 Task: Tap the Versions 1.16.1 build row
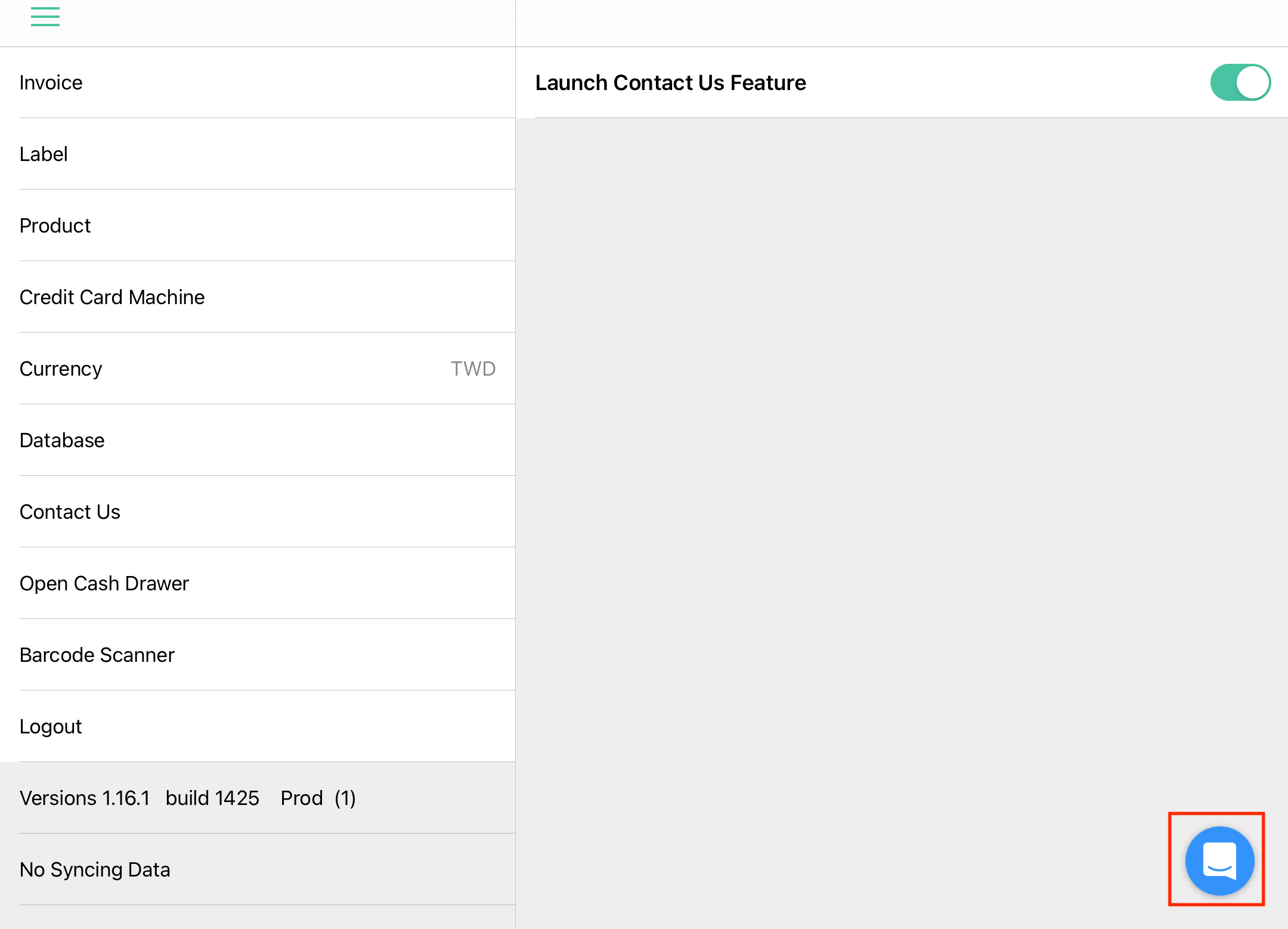pos(258,798)
